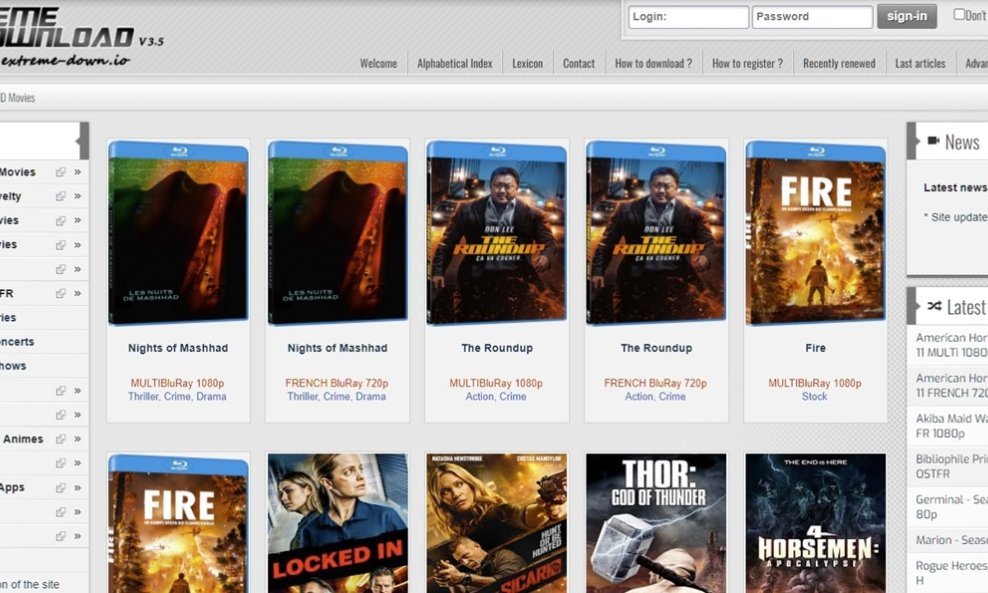Click Thriller, Crime, Drama under 720p Mashhad
This screenshot has height=593, width=988.
tap(336, 396)
